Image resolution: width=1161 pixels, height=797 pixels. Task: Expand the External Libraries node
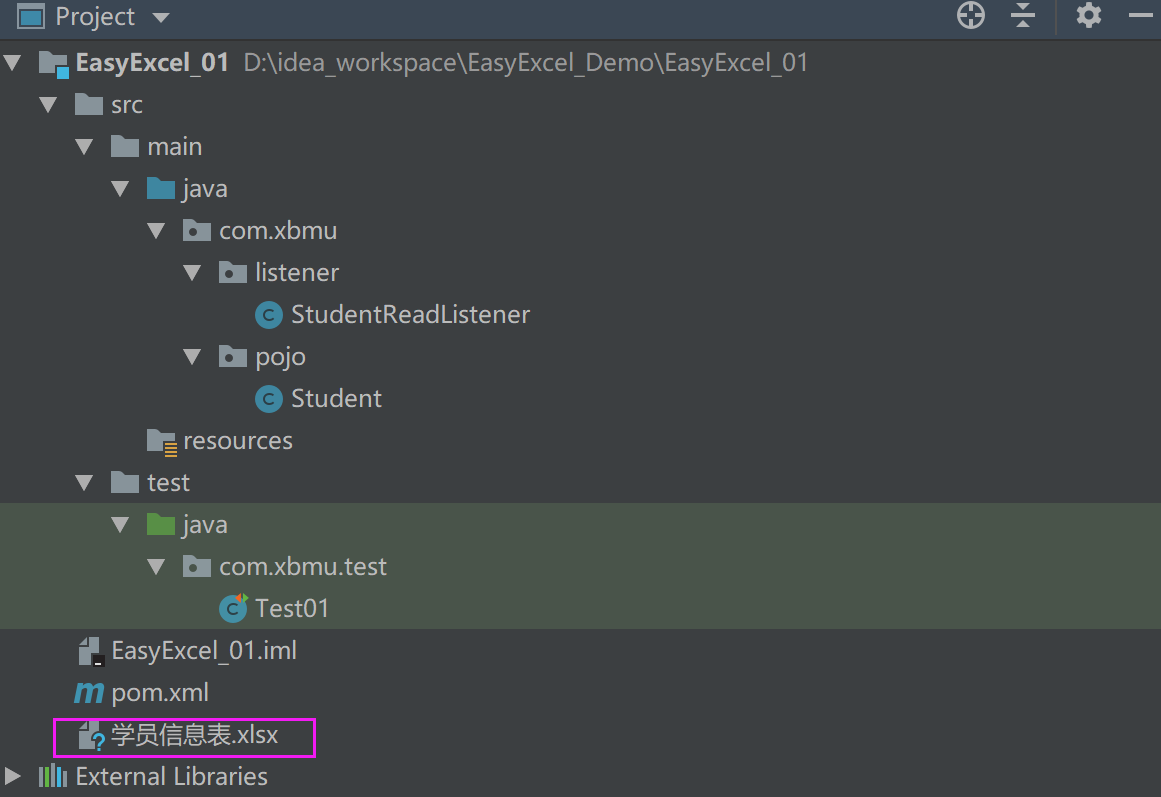(13, 776)
